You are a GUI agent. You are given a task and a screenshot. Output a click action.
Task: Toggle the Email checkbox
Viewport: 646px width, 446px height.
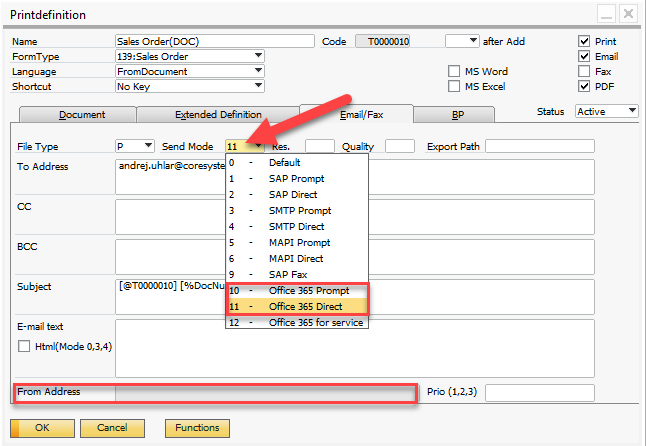[x=584, y=56]
